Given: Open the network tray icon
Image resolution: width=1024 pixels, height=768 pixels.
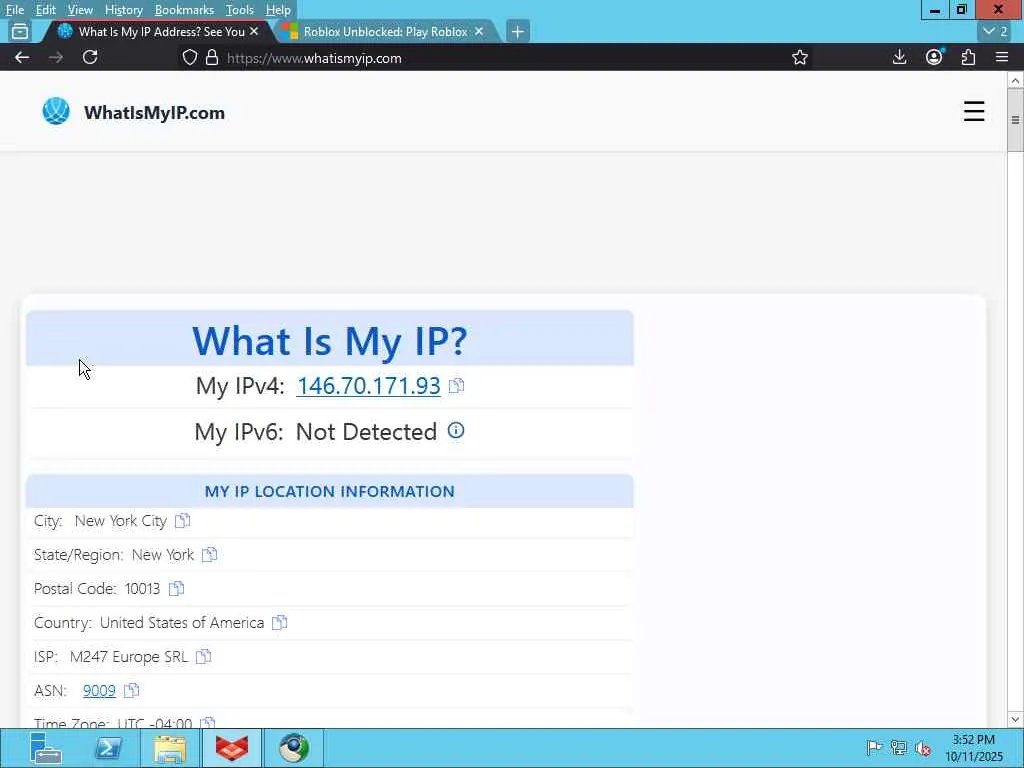Looking at the screenshot, I should [899, 748].
